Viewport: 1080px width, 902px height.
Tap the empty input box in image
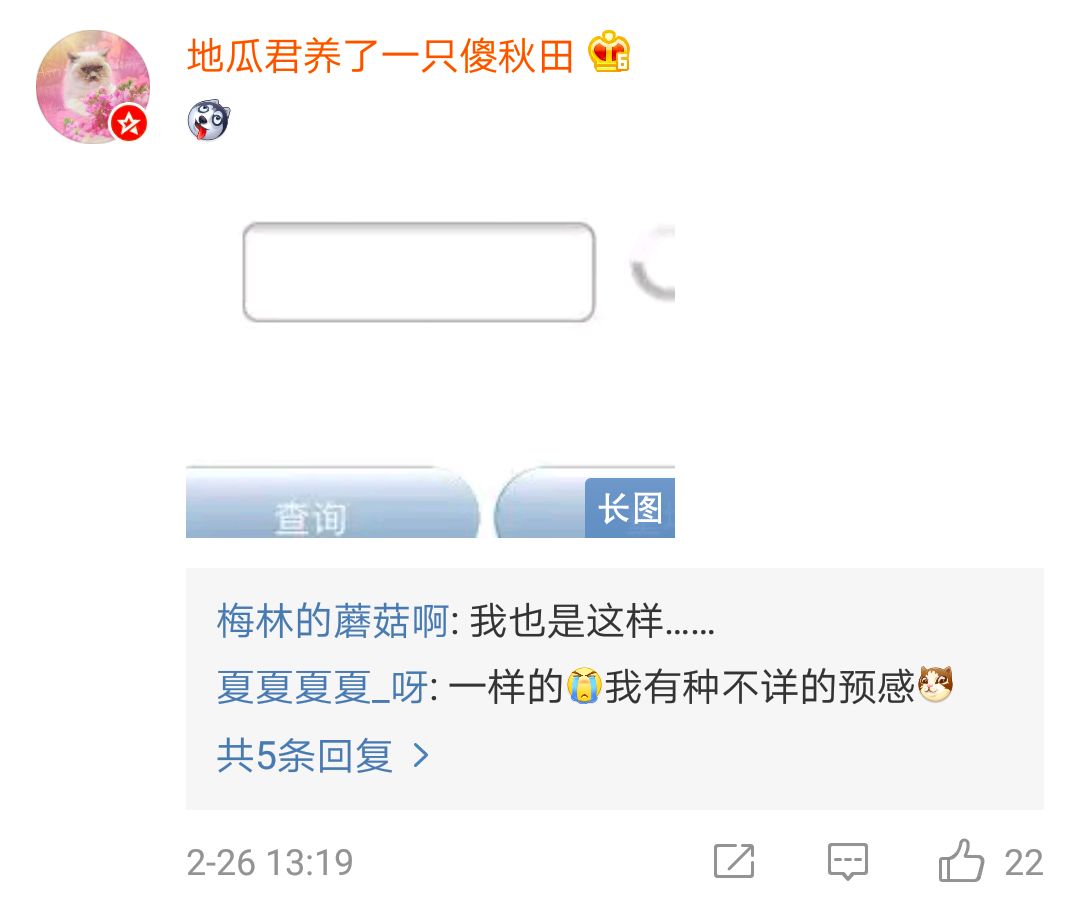[419, 272]
